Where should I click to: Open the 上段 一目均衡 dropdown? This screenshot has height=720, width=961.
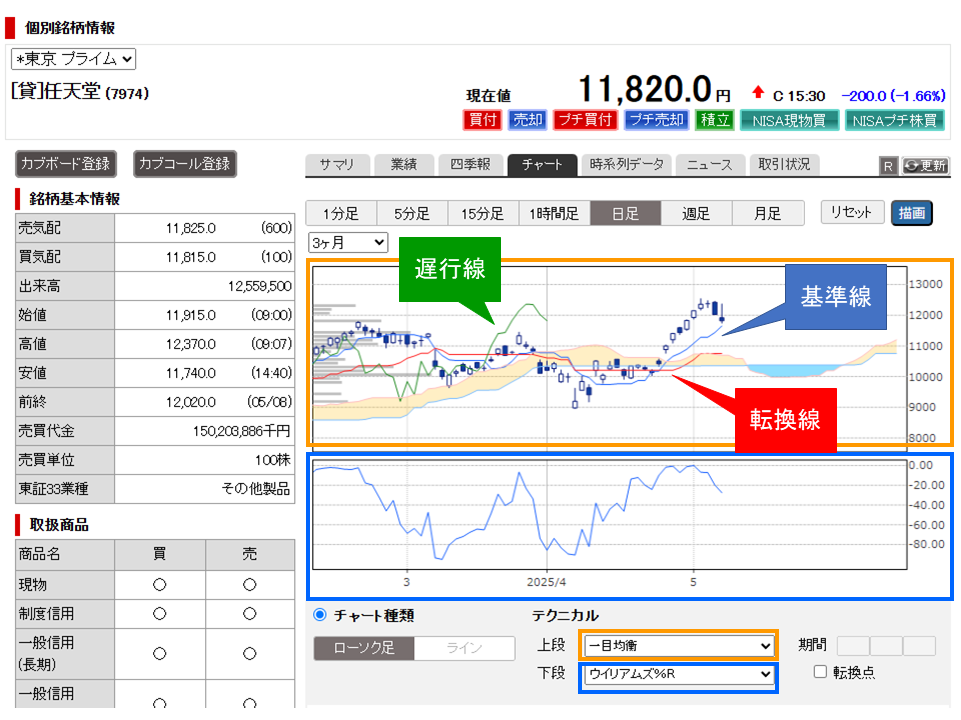tap(679, 645)
